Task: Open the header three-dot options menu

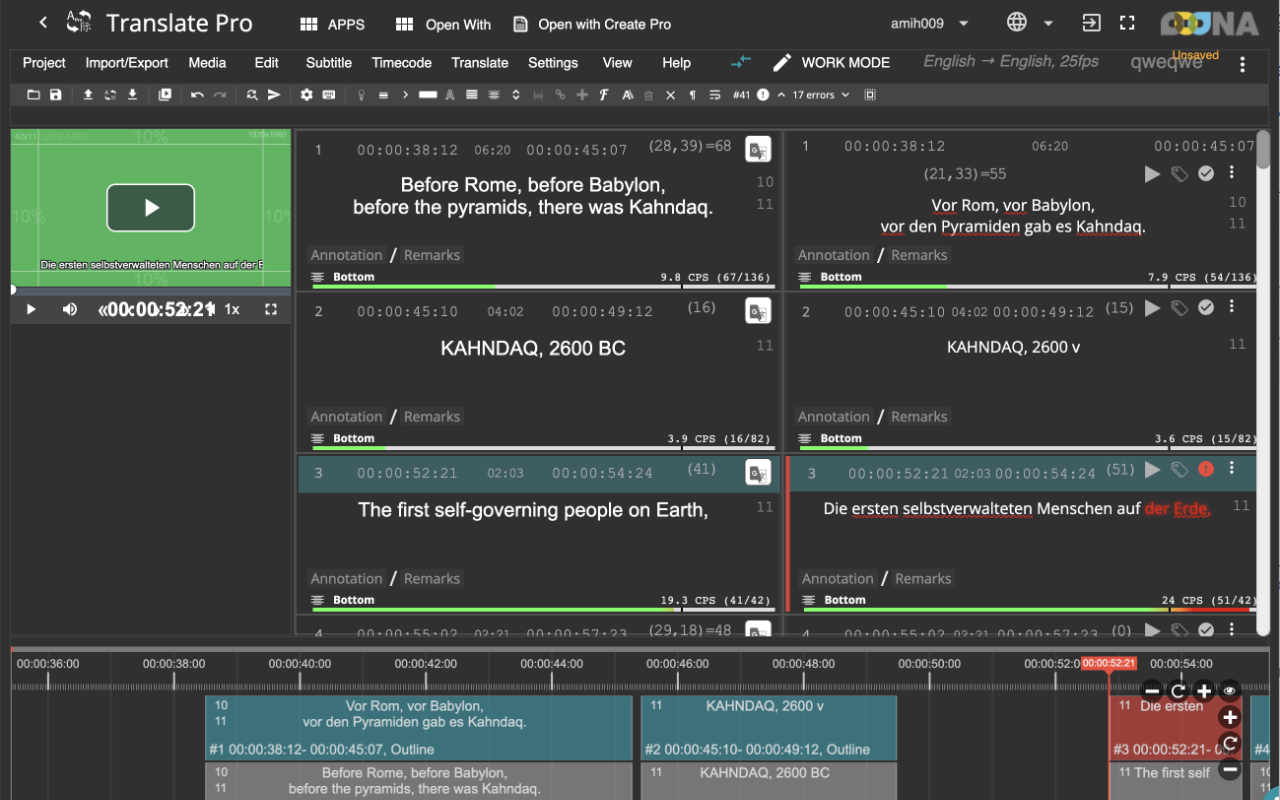Action: (1243, 64)
